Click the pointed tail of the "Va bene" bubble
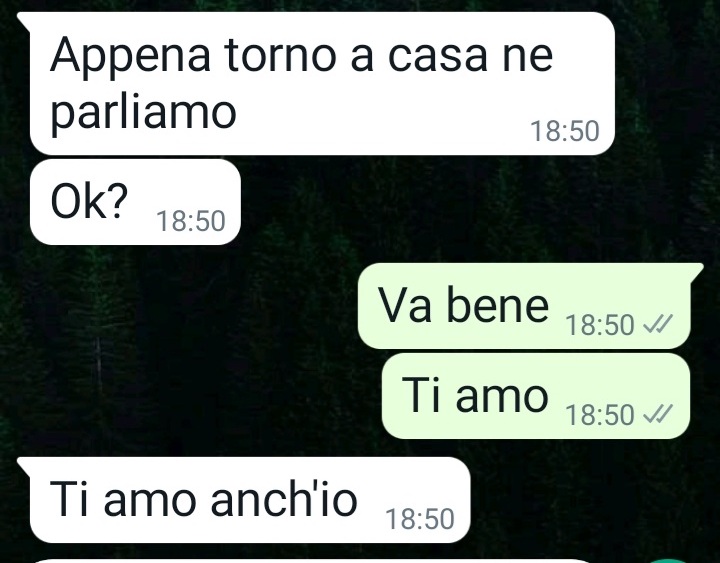This screenshot has height=563, width=720. pos(697,272)
